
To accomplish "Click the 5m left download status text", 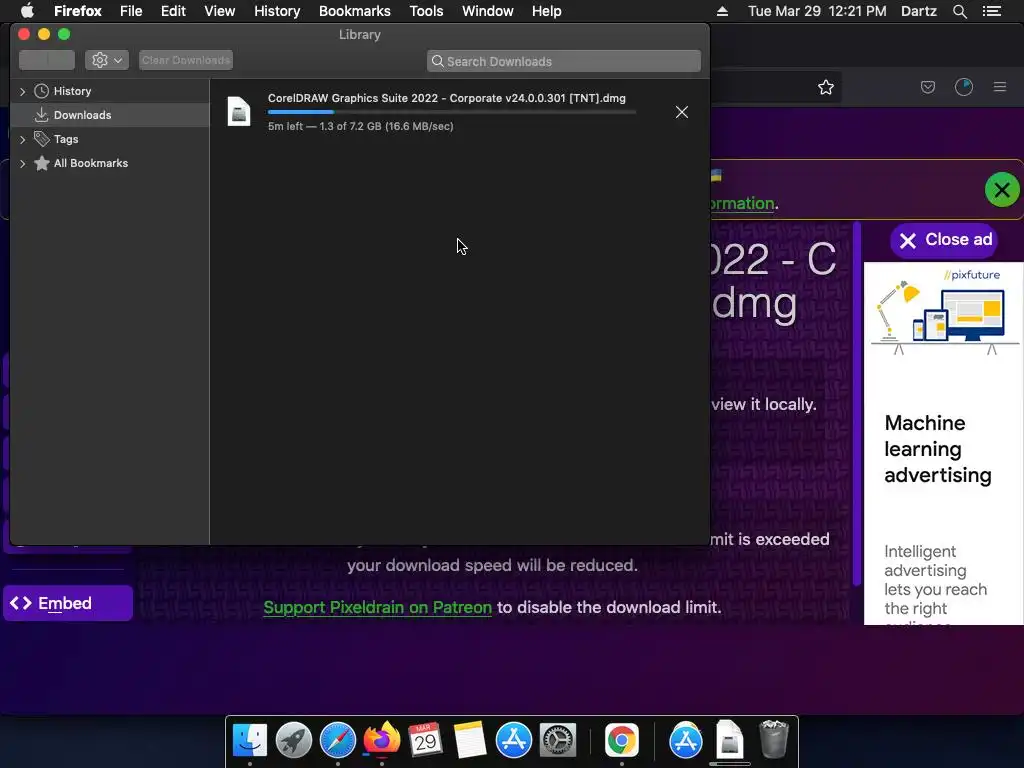I will point(360,126).
